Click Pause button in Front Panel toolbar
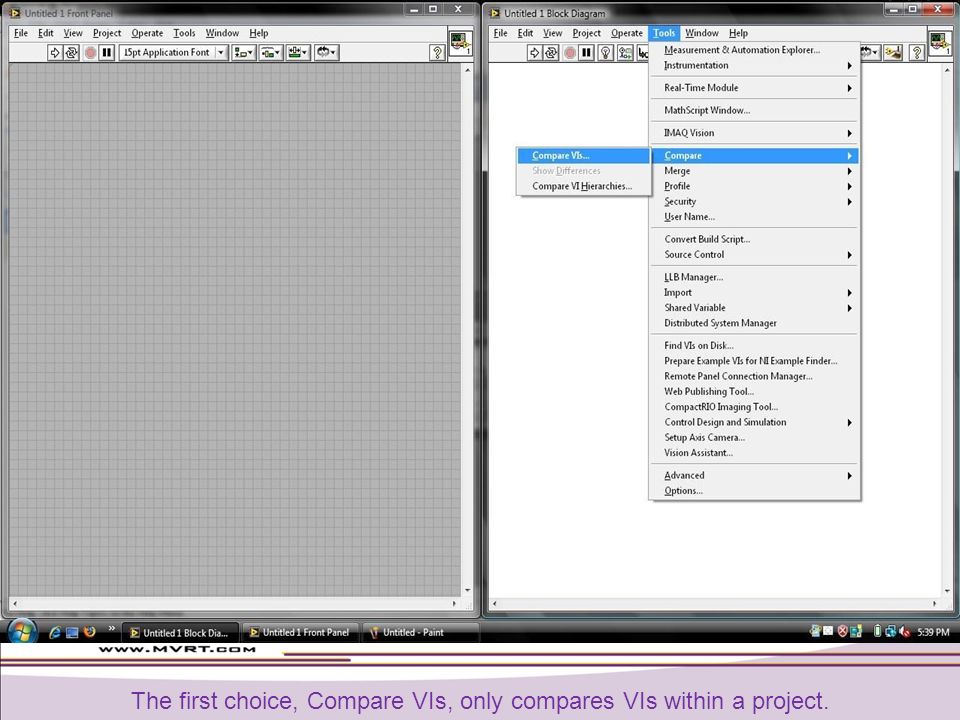Image resolution: width=960 pixels, height=720 pixels. tap(107, 53)
